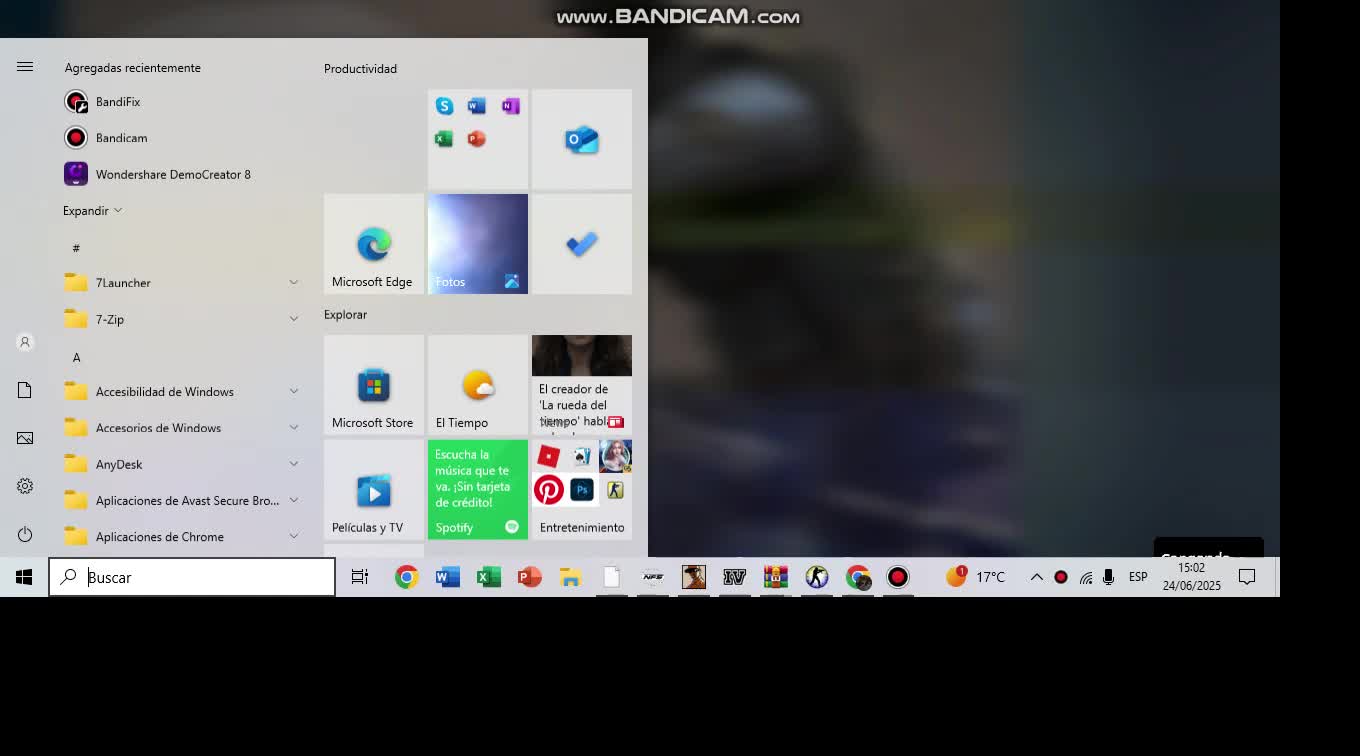This screenshot has width=1360, height=756.
Task: Open the Películas y TV tile
Action: (374, 490)
